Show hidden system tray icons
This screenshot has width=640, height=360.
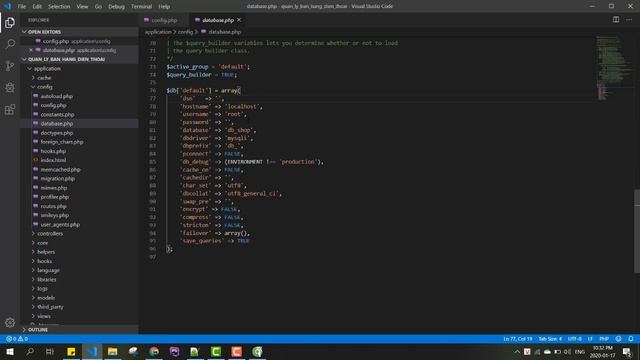pos(517,351)
